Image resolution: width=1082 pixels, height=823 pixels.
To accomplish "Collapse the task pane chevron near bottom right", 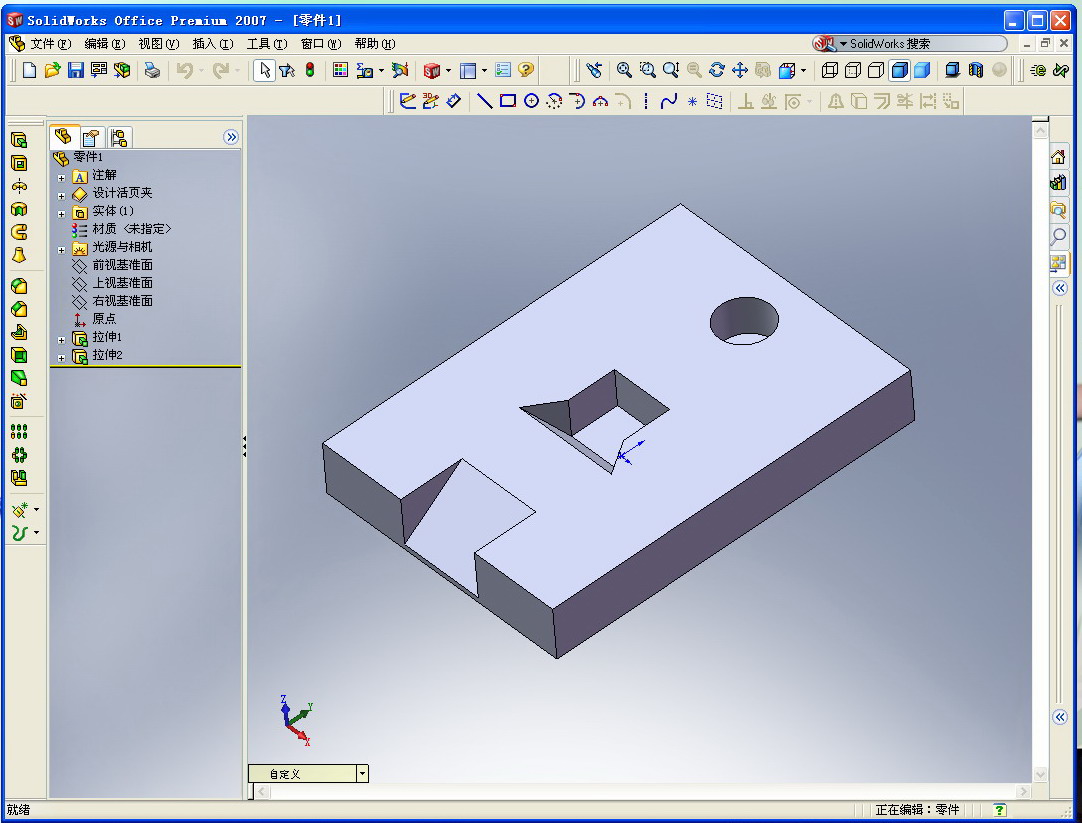I will click(1060, 717).
